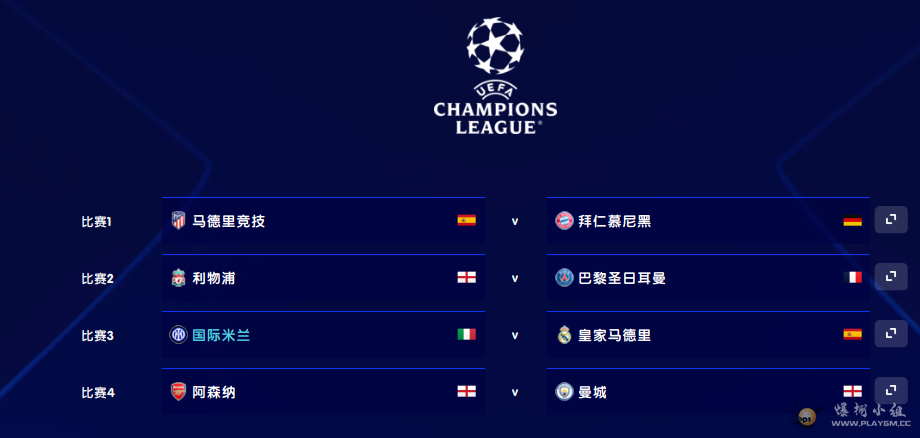
Task: Click the German flag beside 拜仁慕尼黑
Action: coord(852,221)
